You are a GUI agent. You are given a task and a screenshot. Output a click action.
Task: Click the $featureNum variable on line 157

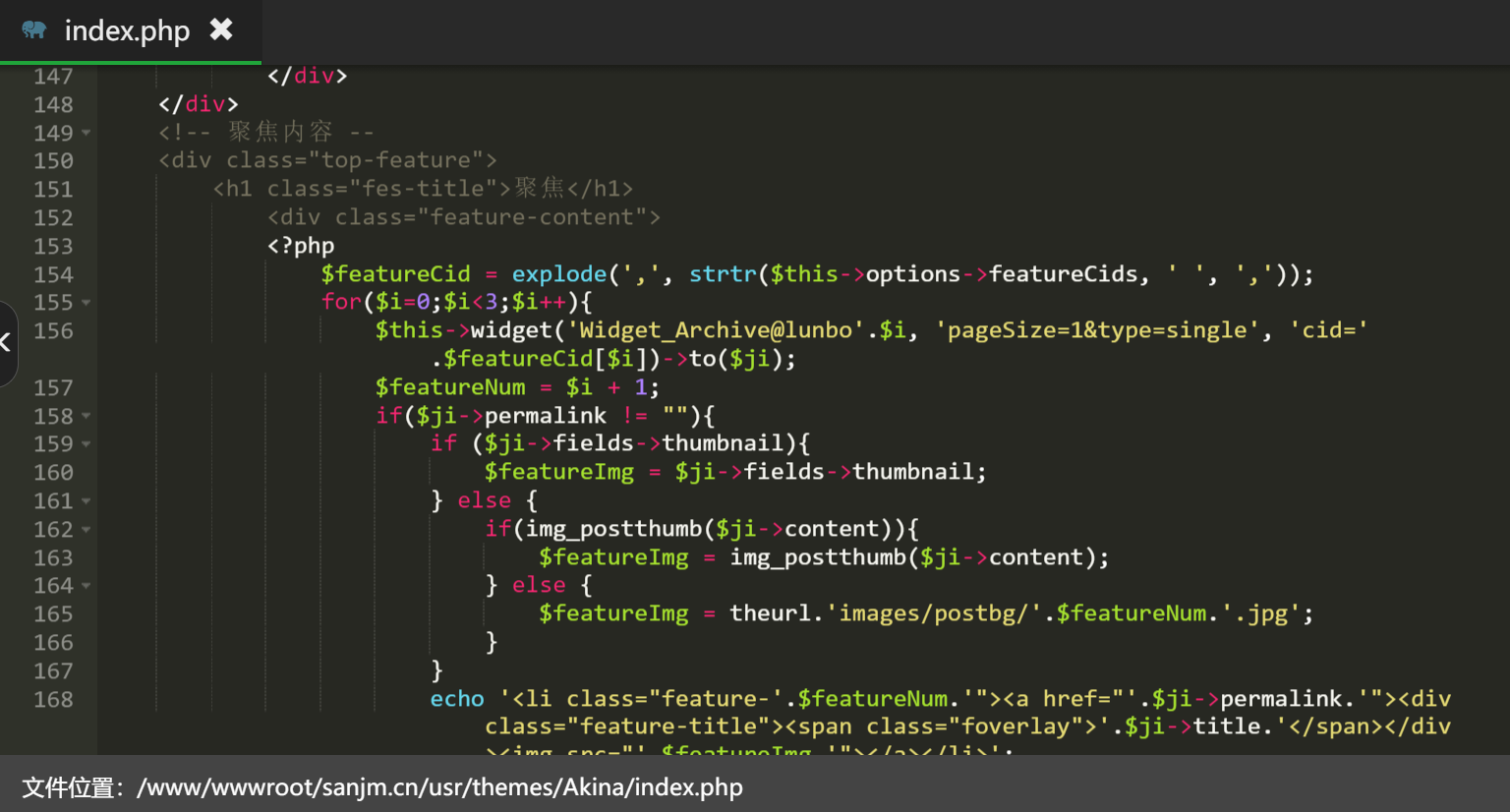click(449, 387)
